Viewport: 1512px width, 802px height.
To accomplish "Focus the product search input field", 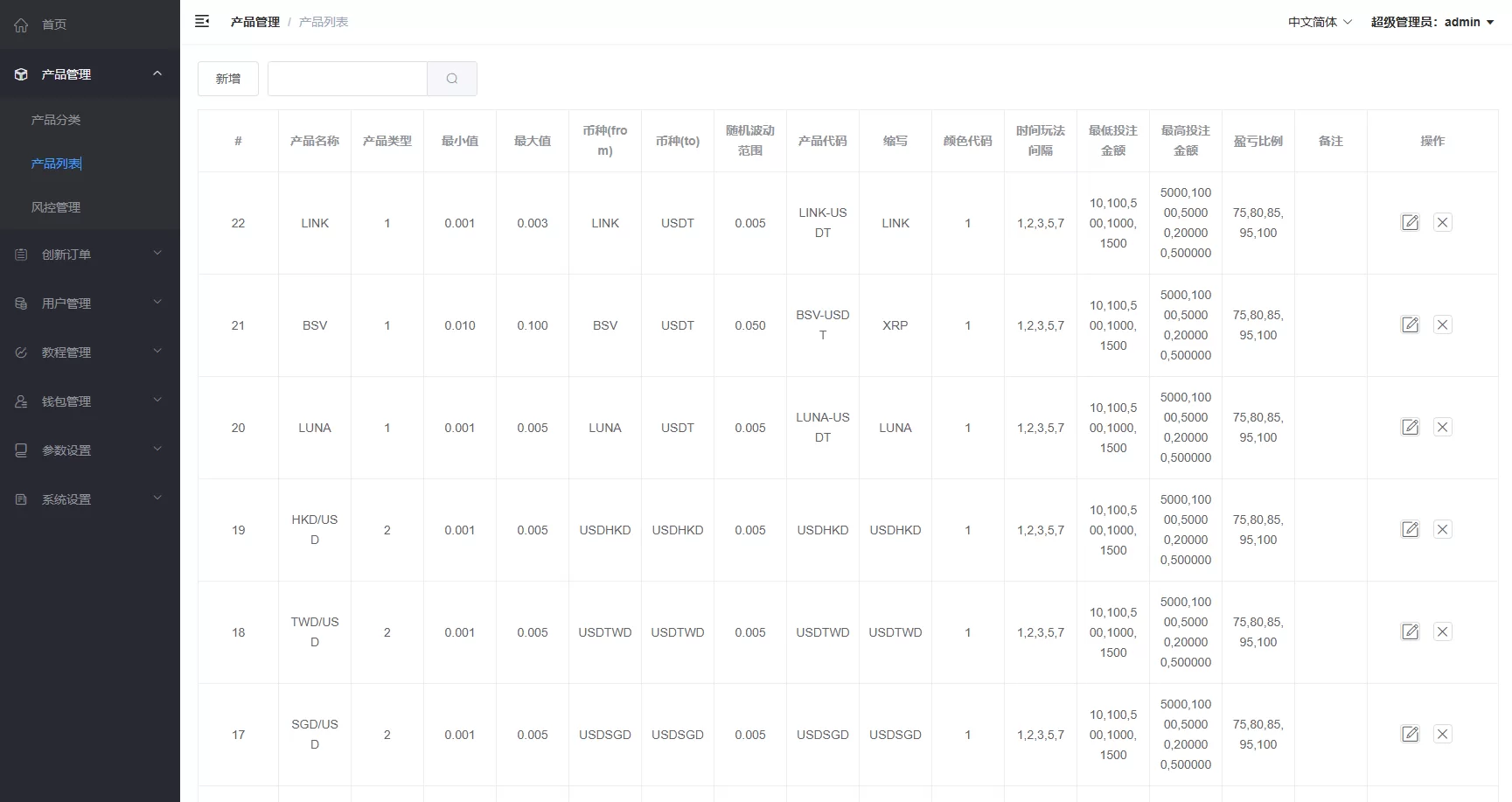I will pos(347,79).
